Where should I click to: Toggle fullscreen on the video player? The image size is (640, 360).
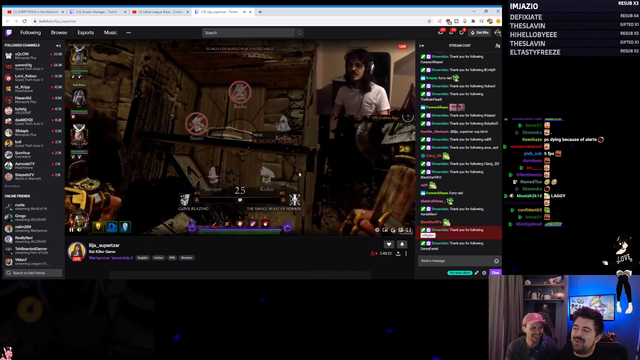point(409,230)
